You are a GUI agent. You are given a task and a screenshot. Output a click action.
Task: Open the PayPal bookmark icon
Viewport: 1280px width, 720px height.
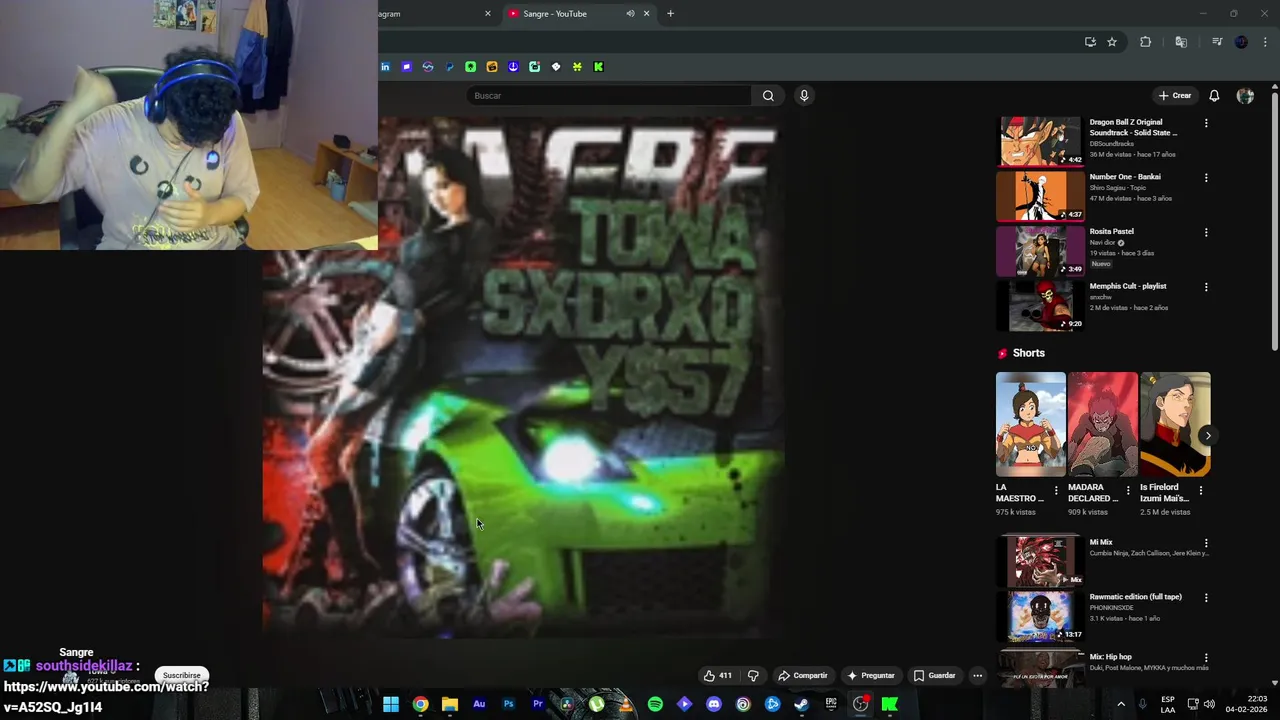(450, 67)
